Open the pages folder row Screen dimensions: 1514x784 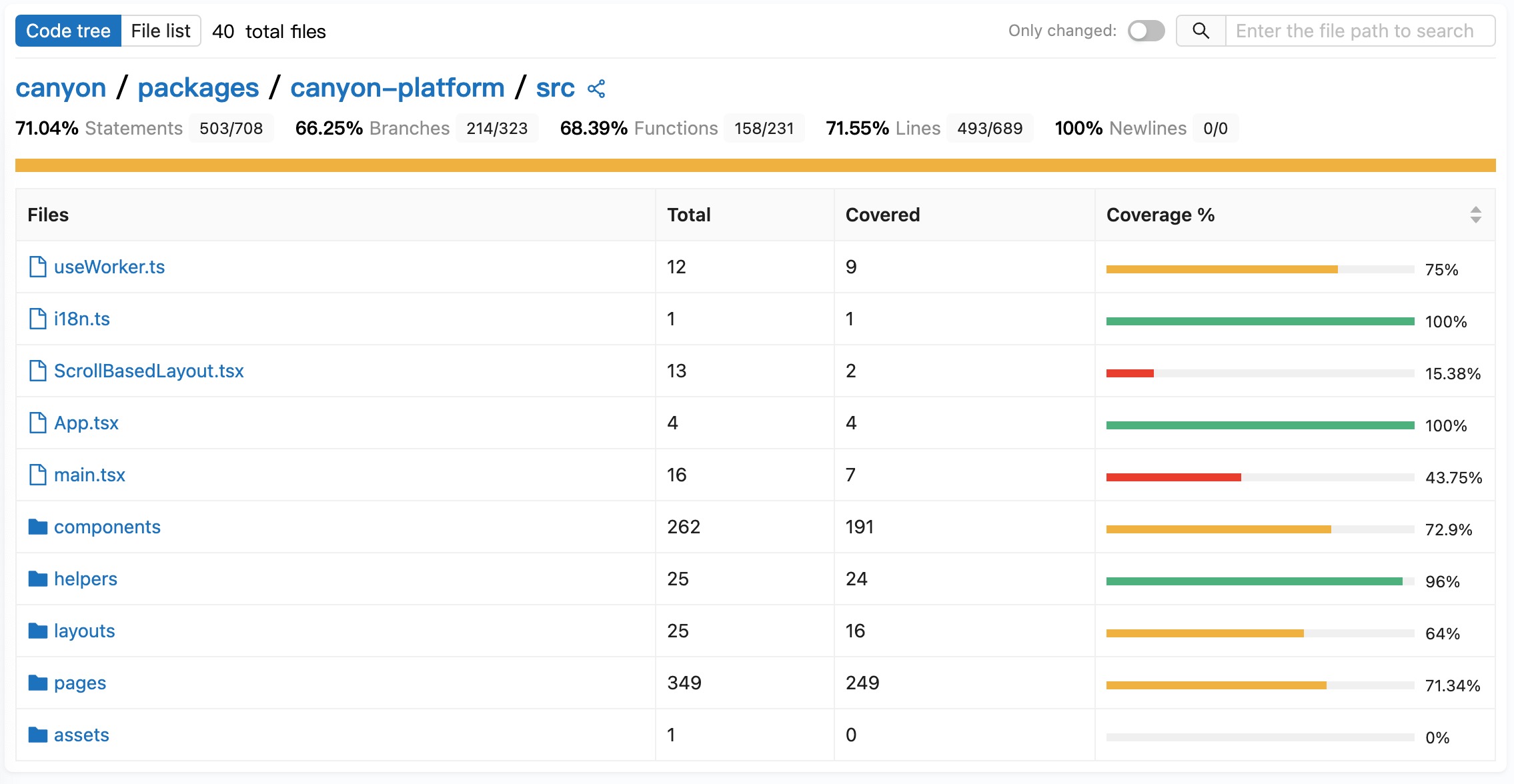click(x=80, y=683)
